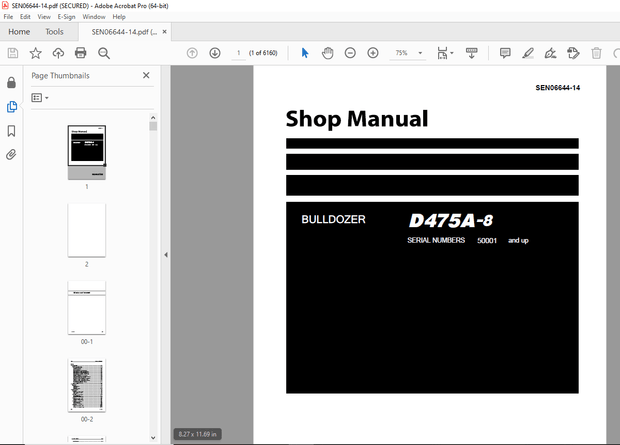620x445 pixels.
Task: Open the View menu
Action: [44, 17]
